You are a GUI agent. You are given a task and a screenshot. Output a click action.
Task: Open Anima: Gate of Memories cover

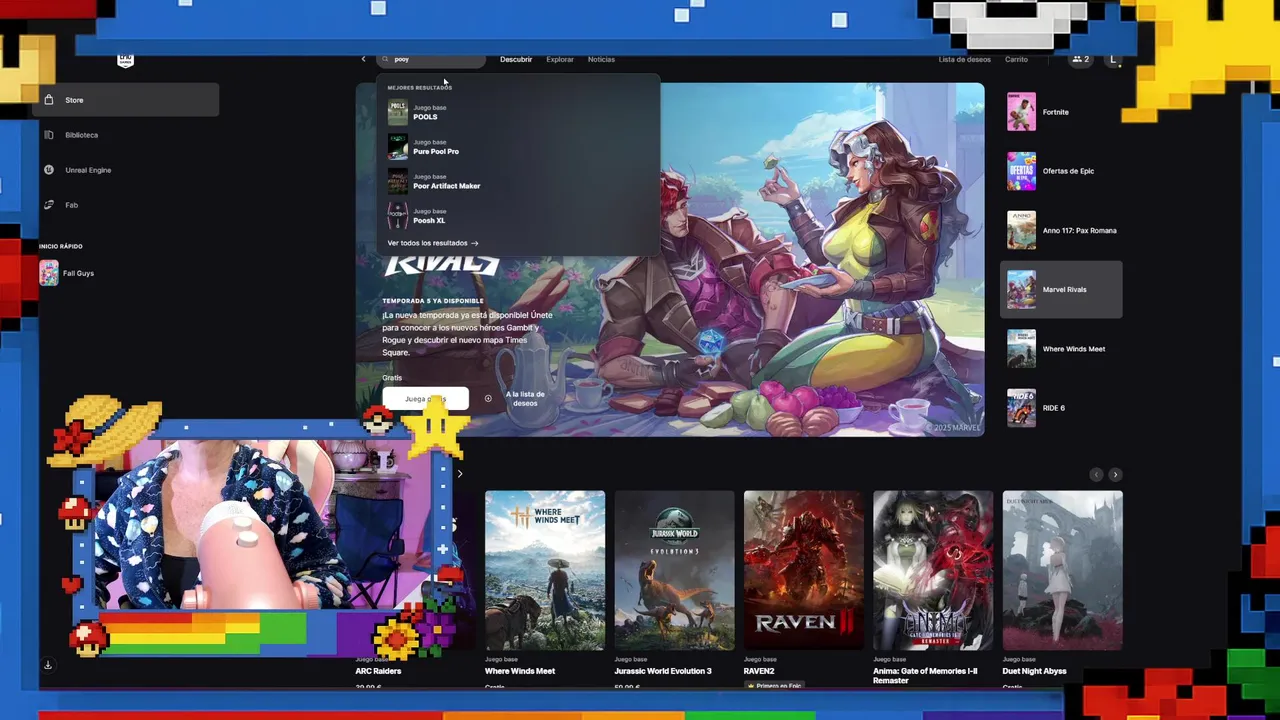click(x=933, y=570)
